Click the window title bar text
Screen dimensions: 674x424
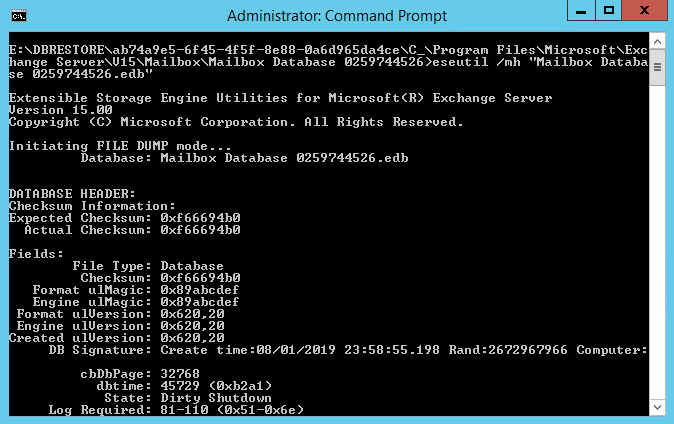pyautogui.click(x=337, y=16)
